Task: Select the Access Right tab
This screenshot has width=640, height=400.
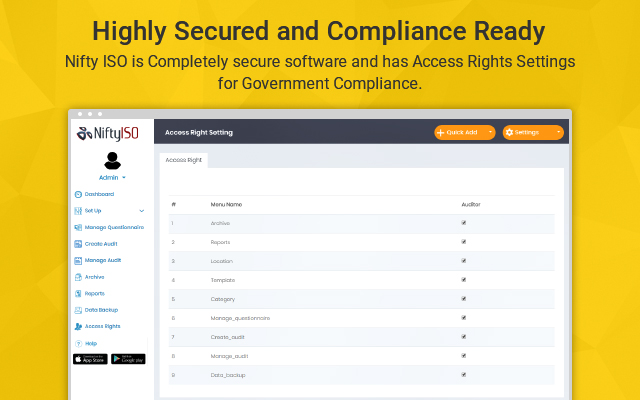Action: (184, 160)
